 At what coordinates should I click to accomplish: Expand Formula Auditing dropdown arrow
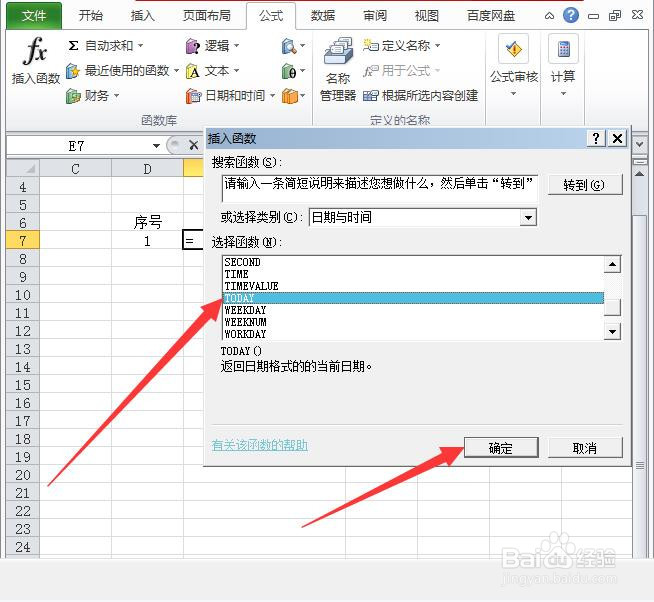(513, 93)
